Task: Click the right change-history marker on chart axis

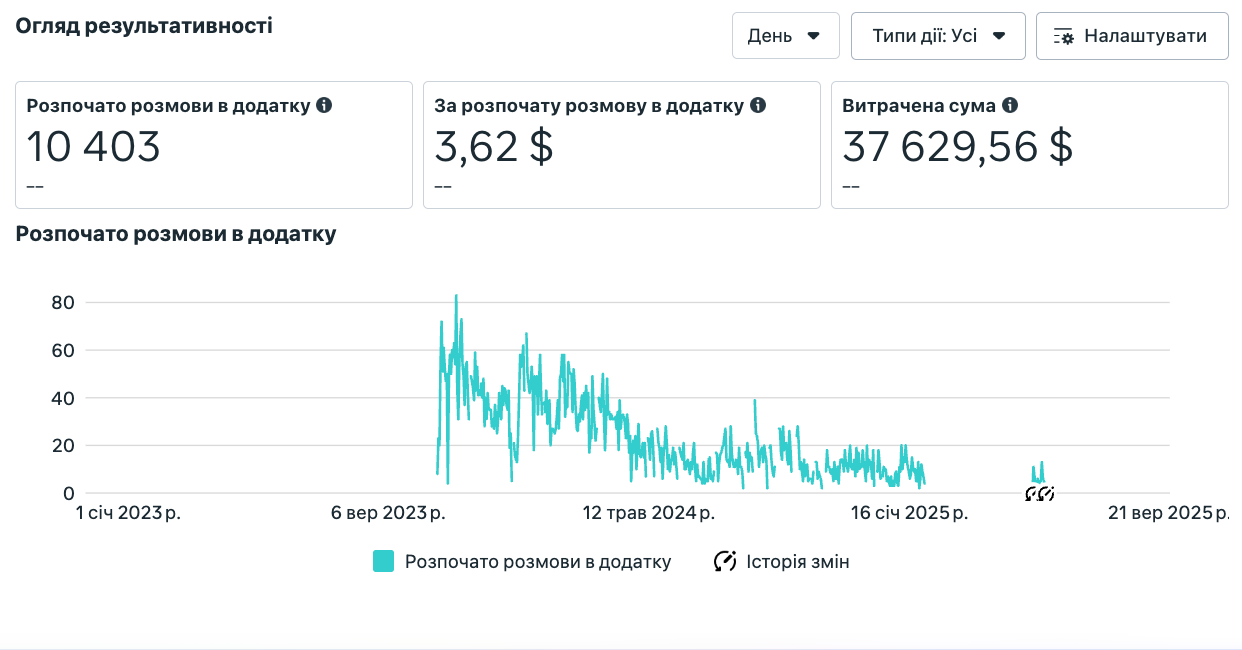Action: tap(1047, 493)
